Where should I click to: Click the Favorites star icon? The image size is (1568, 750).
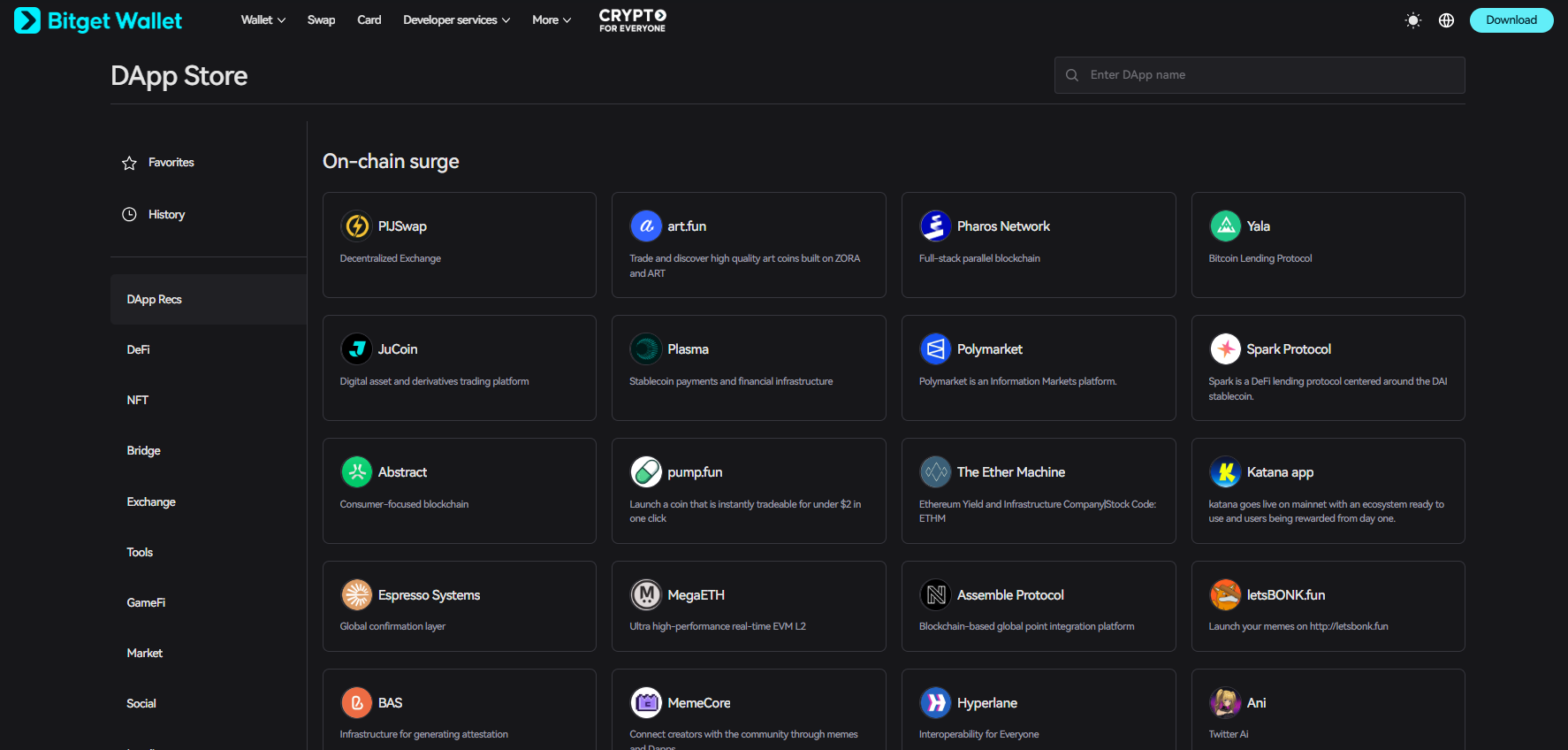[x=129, y=163]
